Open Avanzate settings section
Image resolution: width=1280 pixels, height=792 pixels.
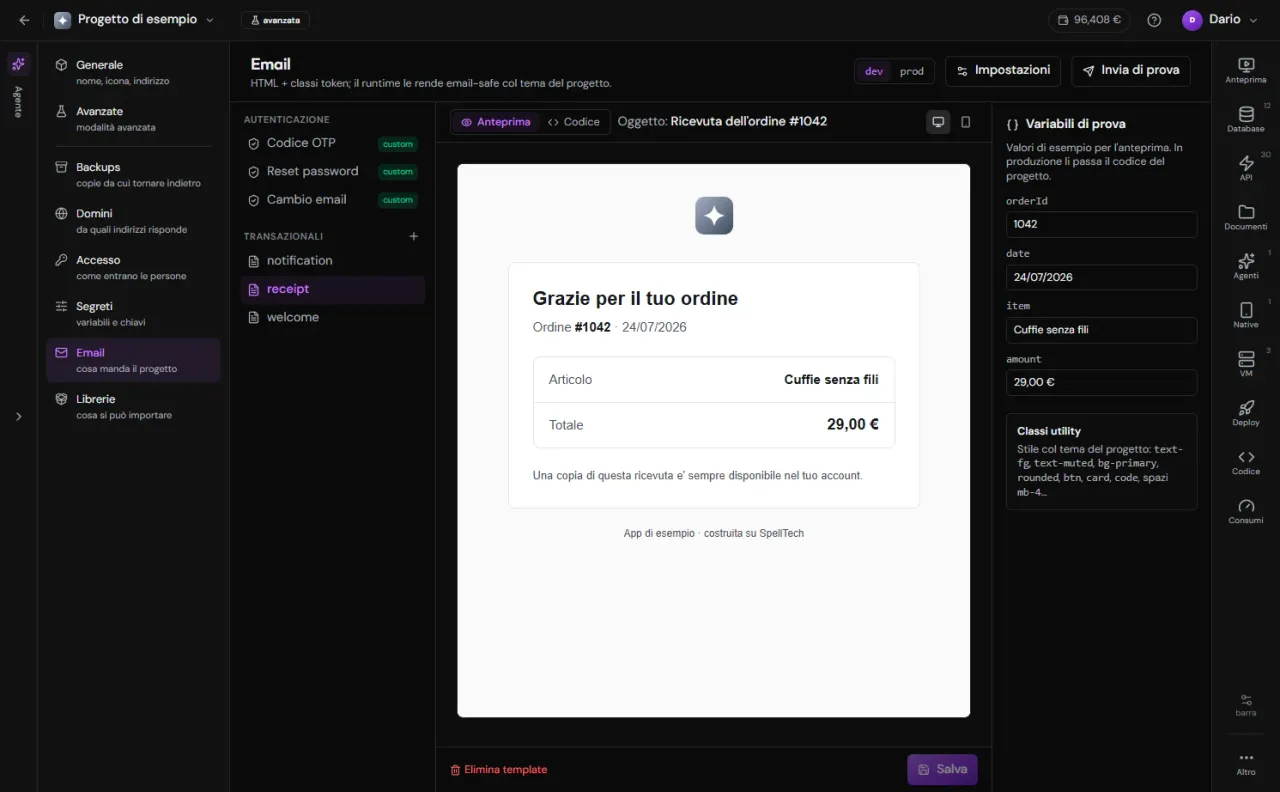(133, 119)
